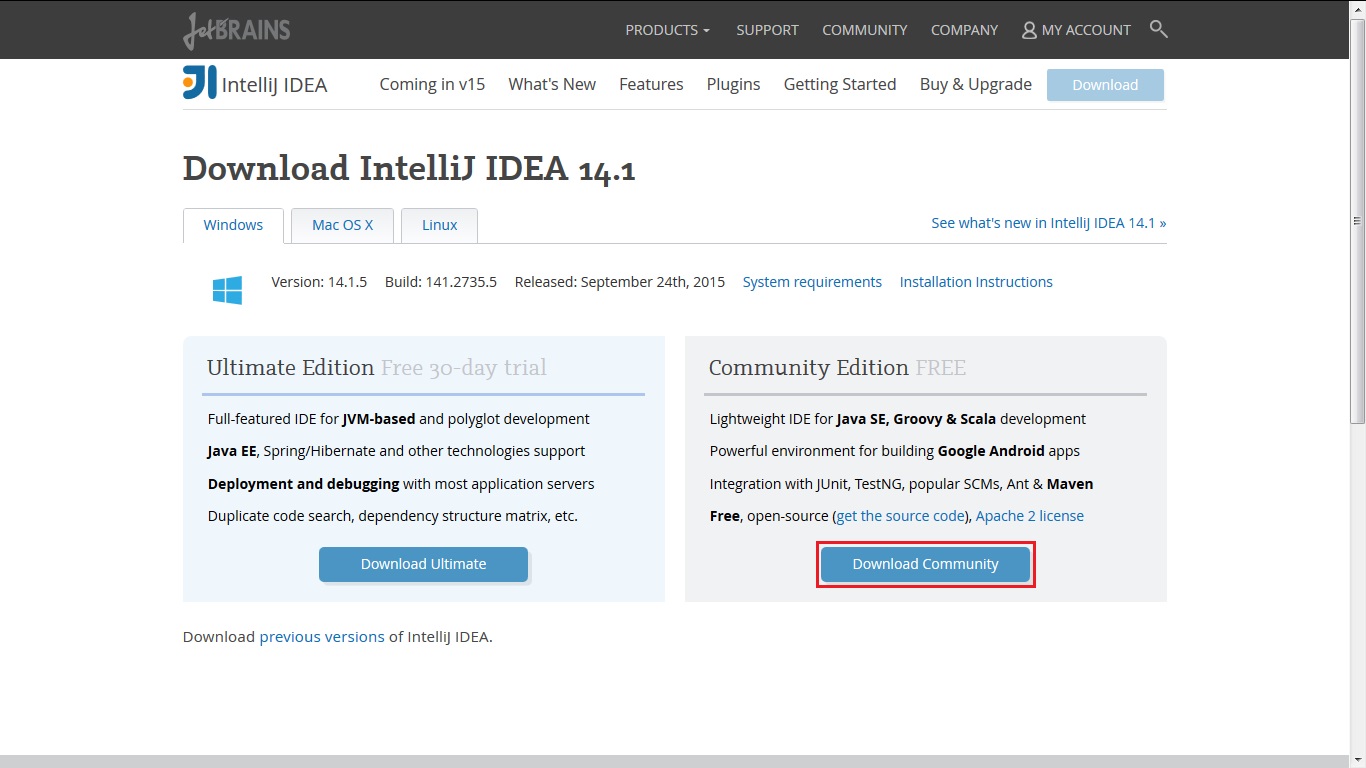Open the Installation Instructions link

[x=976, y=282]
